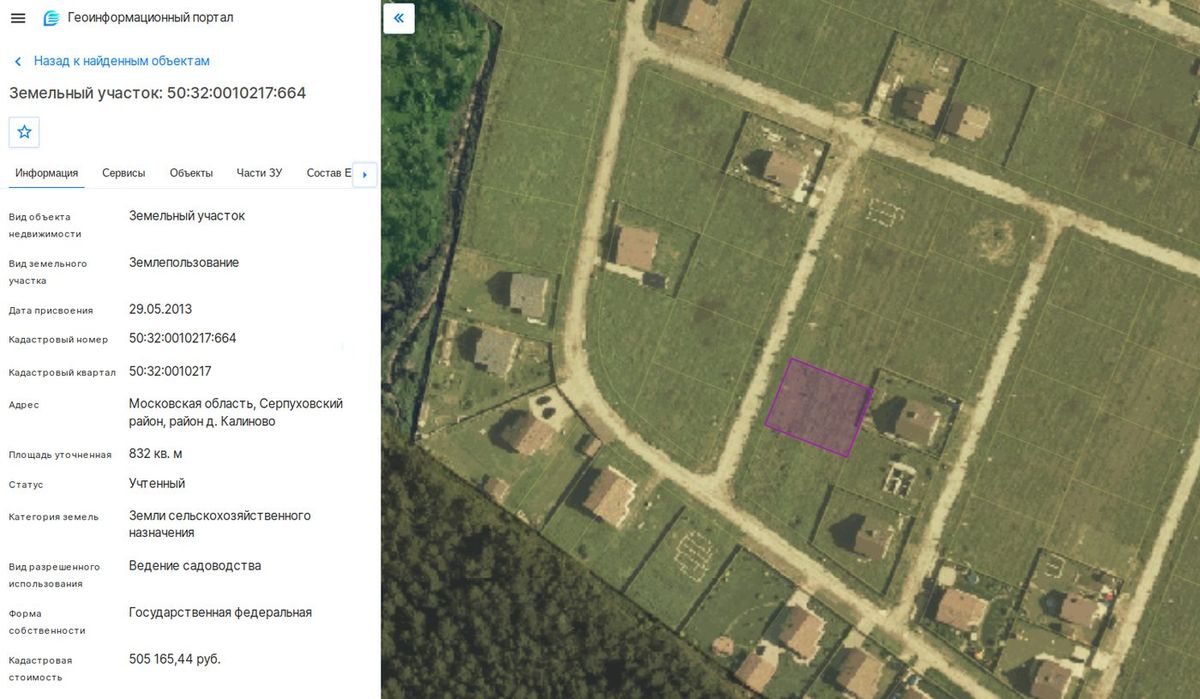Click the area value 832 кв. м
The width and height of the screenshot is (1200, 699).
pyautogui.click(x=156, y=453)
